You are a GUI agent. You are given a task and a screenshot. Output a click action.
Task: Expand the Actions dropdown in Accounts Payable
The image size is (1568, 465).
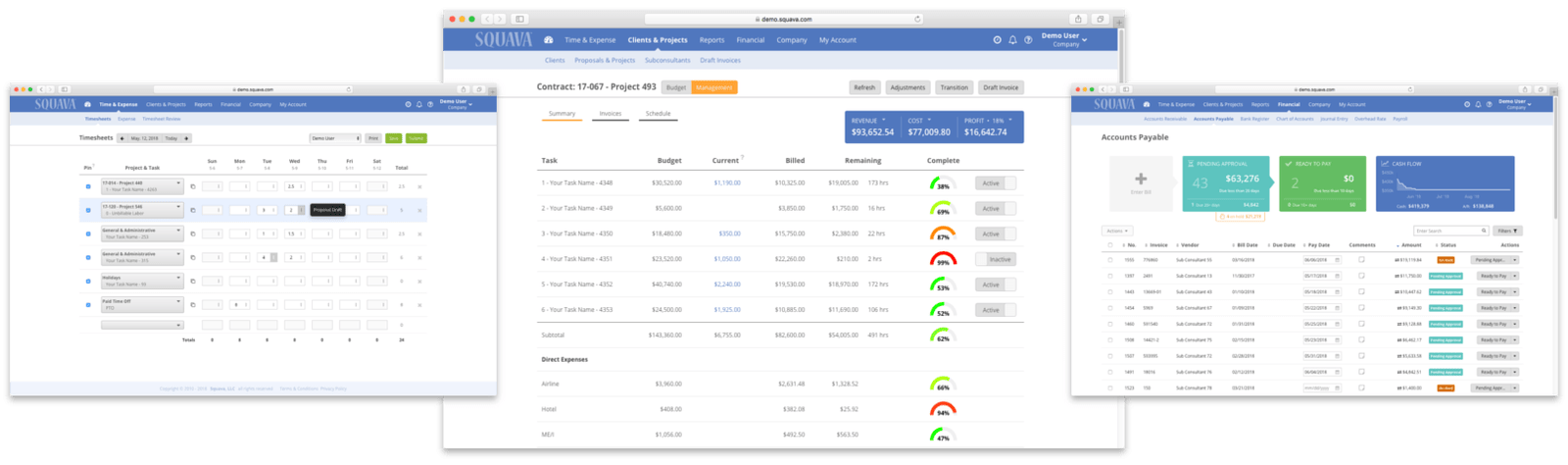coord(1116,232)
